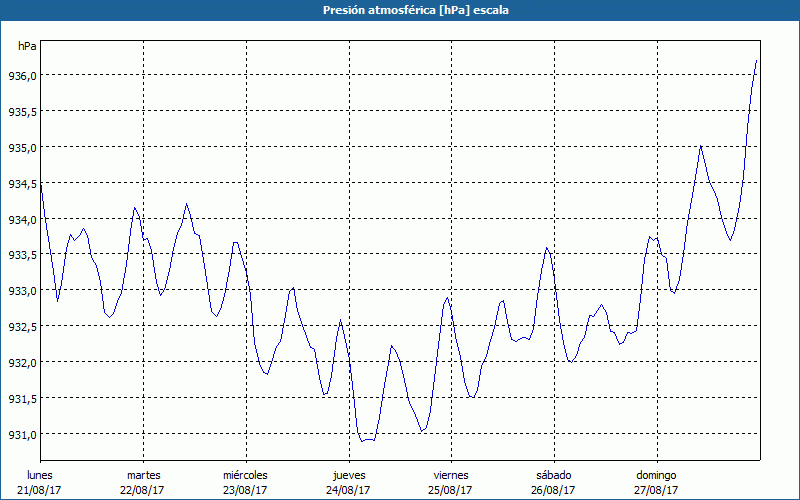Select the 'martes' day label

pyautogui.click(x=143, y=474)
